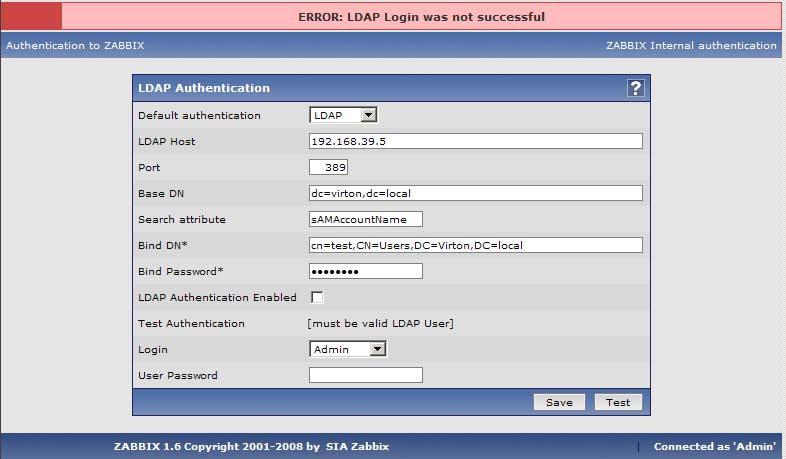Screen dimensions: 786x459
Task: Focus the LDAP Host field
Action: point(476,141)
